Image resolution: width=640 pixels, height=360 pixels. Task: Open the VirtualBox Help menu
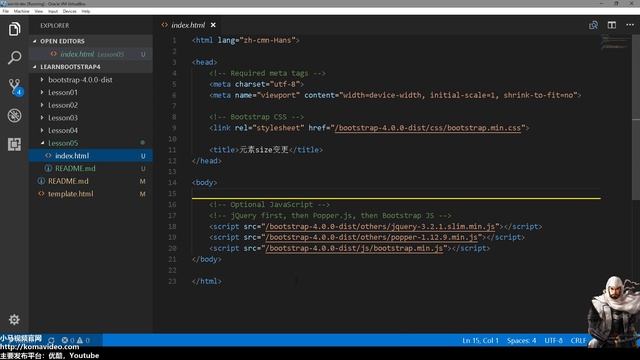click(x=86, y=11)
